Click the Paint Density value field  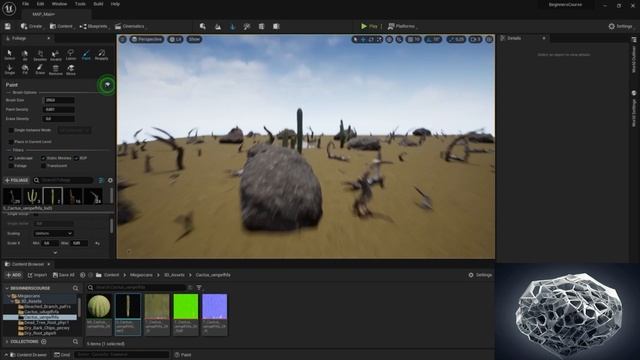coord(58,109)
